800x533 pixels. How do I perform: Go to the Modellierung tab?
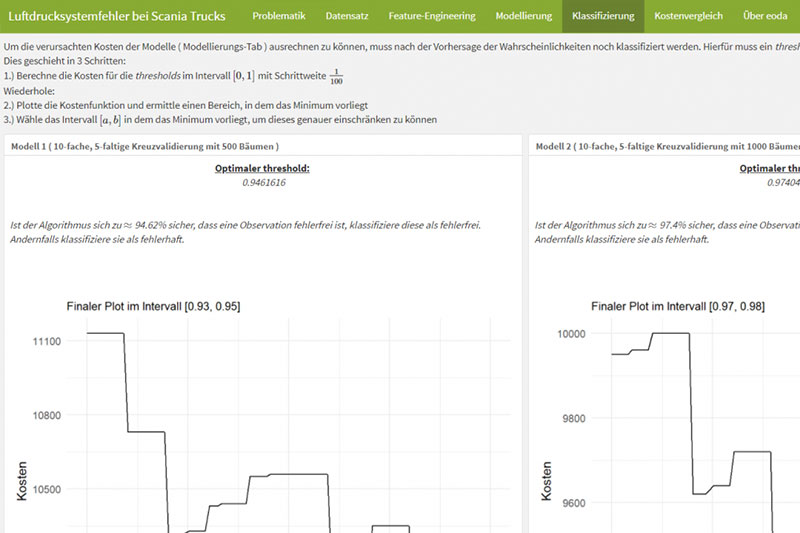click(x=523, y=16)
